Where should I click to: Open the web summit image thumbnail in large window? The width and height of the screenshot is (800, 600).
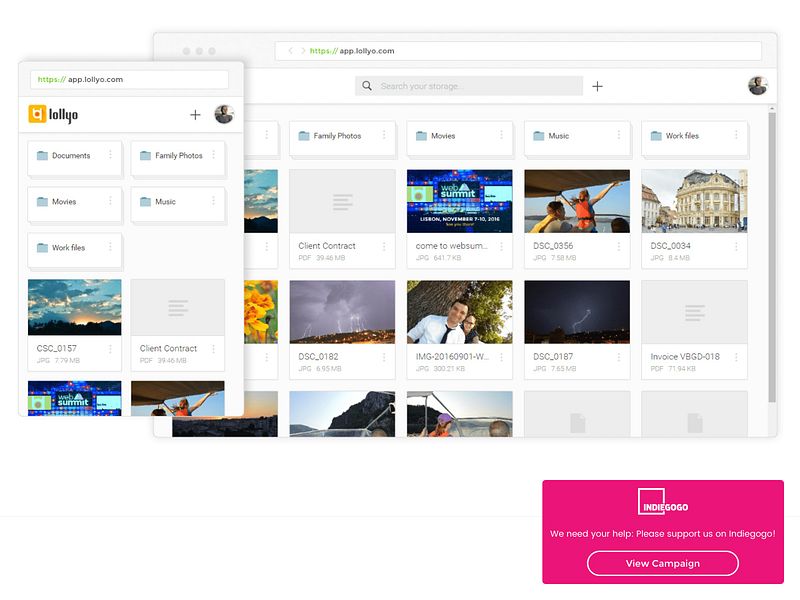(x=460, y=201)
